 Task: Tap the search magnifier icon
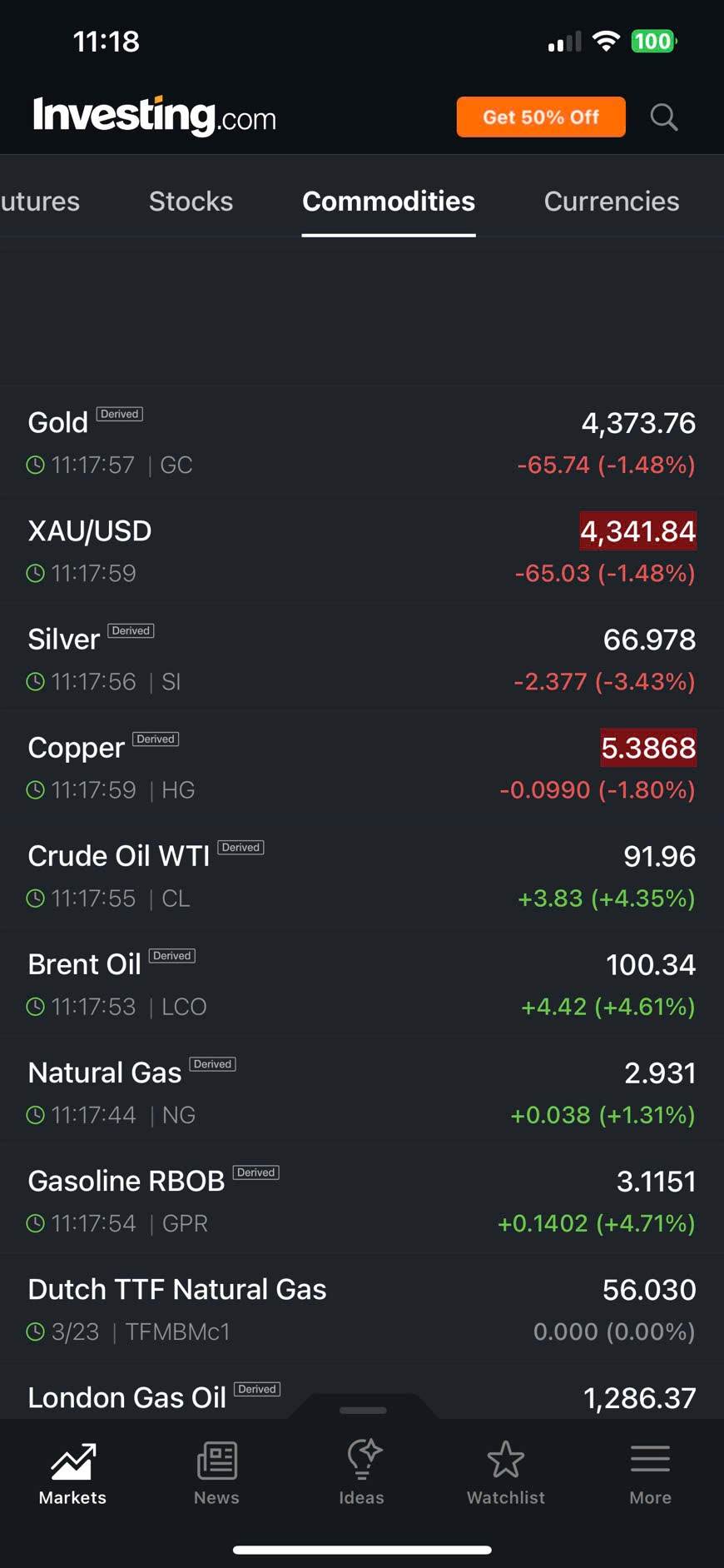click(663, 117)
